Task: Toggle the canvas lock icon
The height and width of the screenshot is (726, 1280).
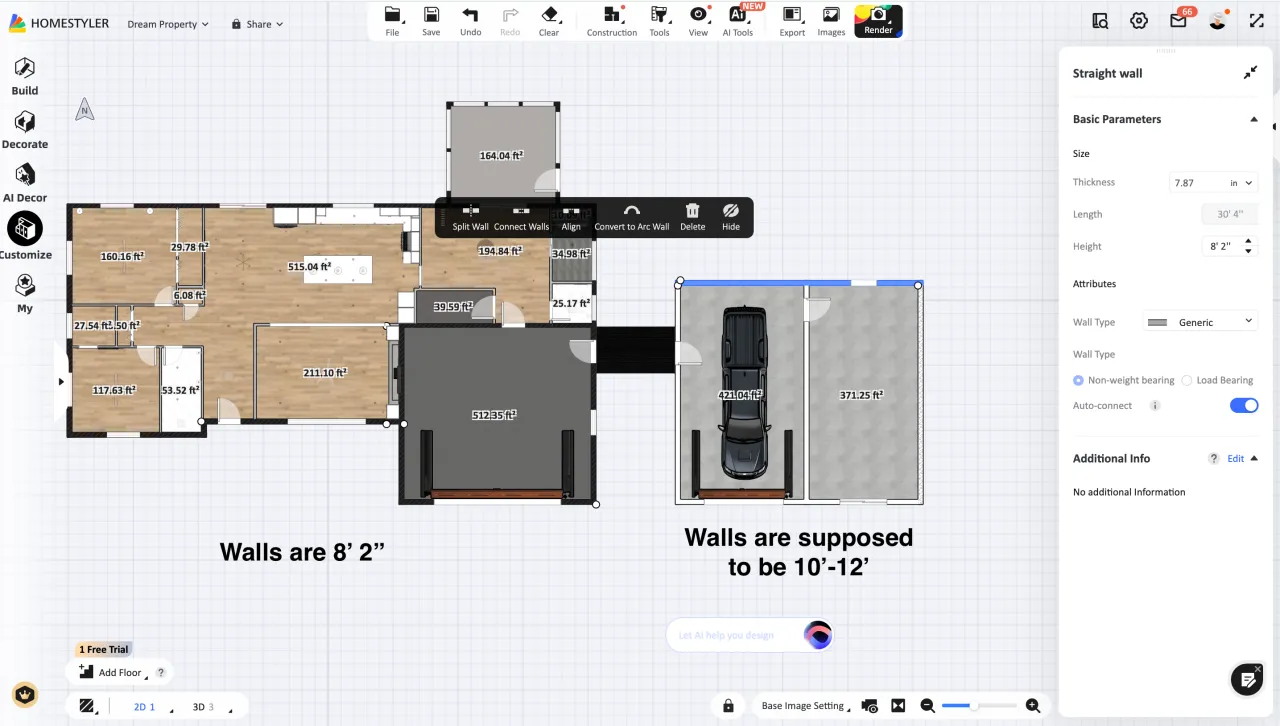Action: click(x=728, y=706)
